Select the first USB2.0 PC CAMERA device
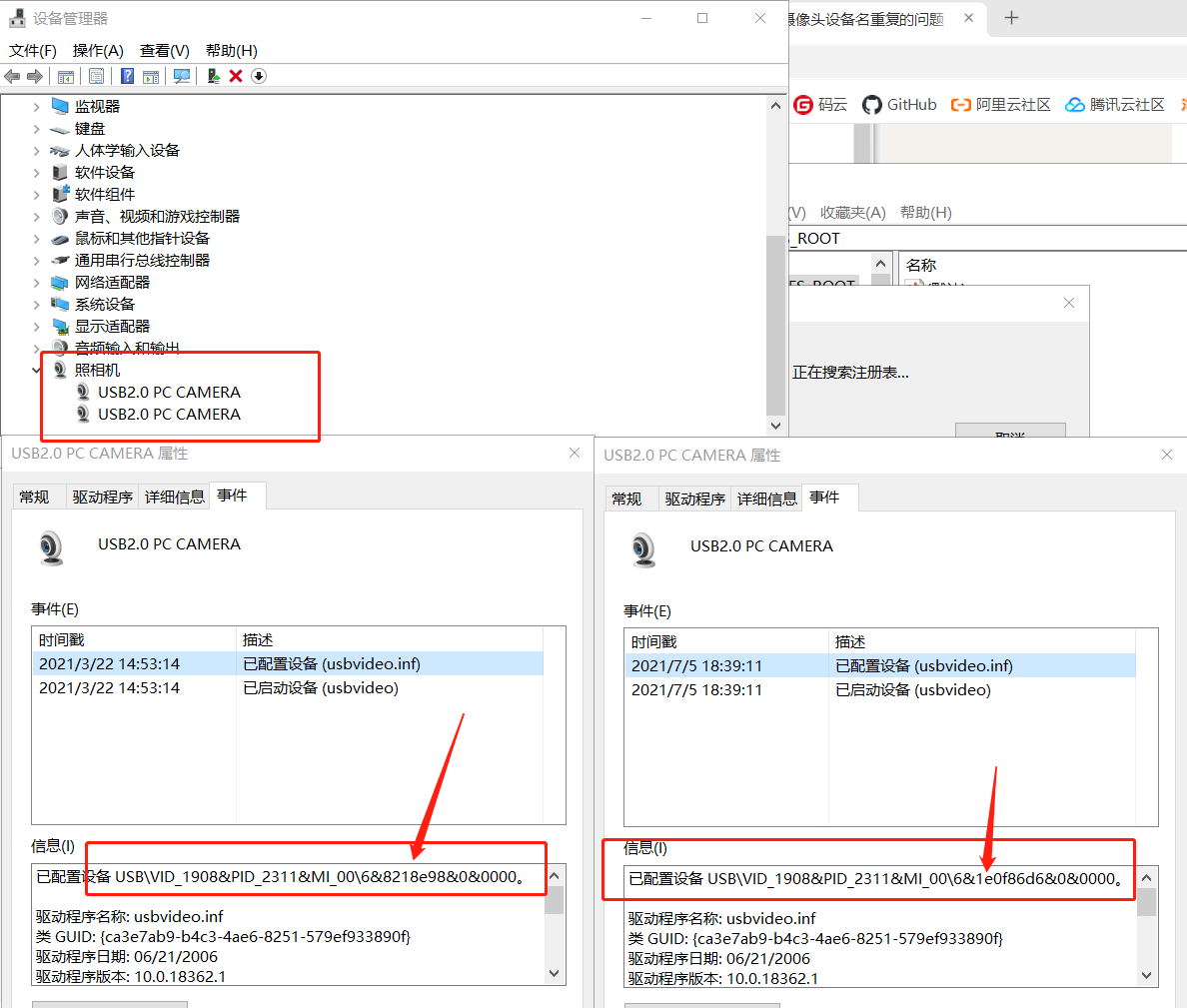Viewport: 1187px width, 1008px height. tap(169, 393)
